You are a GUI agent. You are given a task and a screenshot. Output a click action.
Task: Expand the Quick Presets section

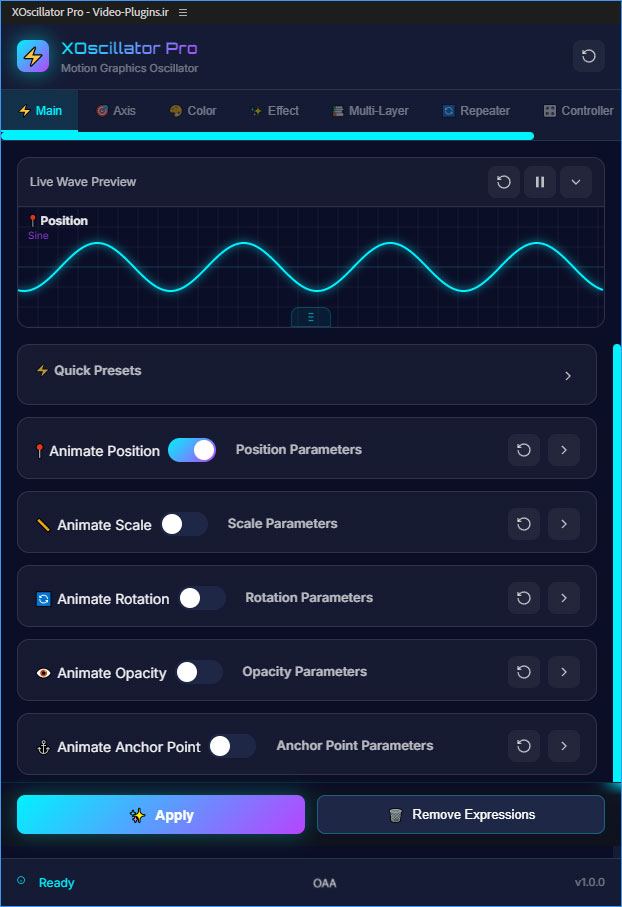click(568, 376)
